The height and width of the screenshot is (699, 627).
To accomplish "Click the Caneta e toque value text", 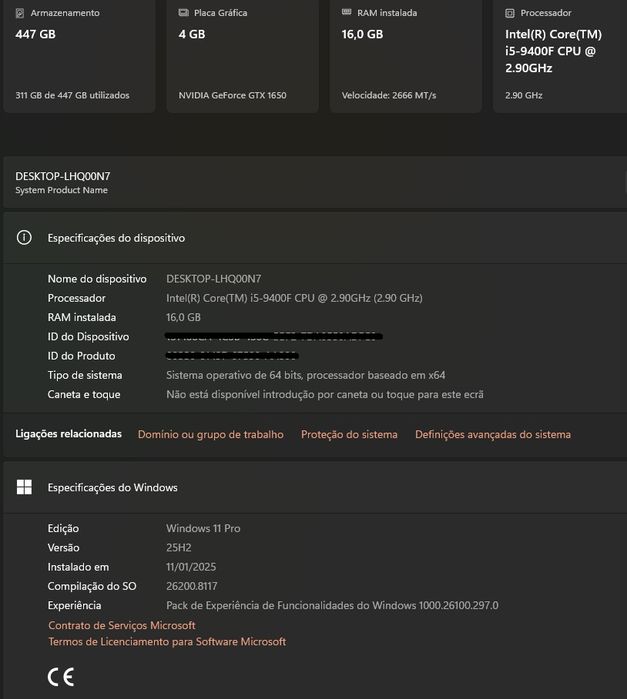I will [x=325, y=395].
